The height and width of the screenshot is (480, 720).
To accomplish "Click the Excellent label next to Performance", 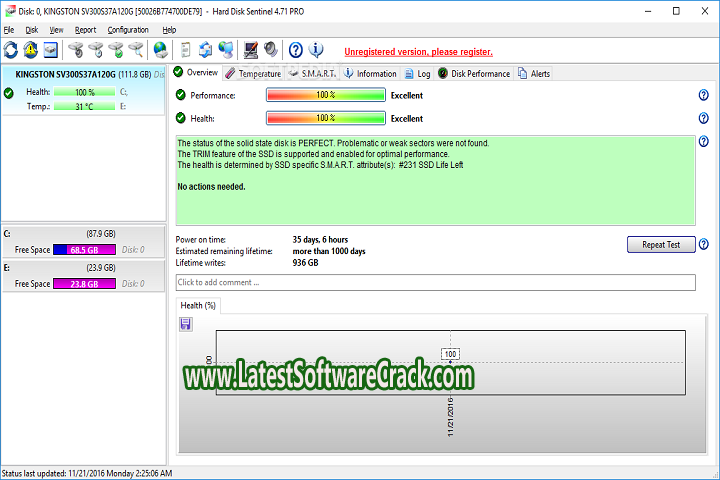I will click(407, 96).
